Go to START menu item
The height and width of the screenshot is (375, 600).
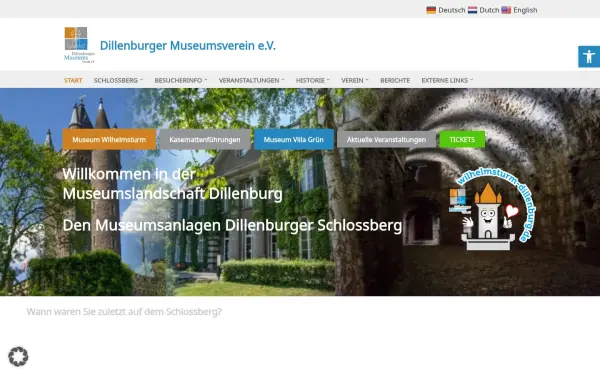[x=73, y=80]
